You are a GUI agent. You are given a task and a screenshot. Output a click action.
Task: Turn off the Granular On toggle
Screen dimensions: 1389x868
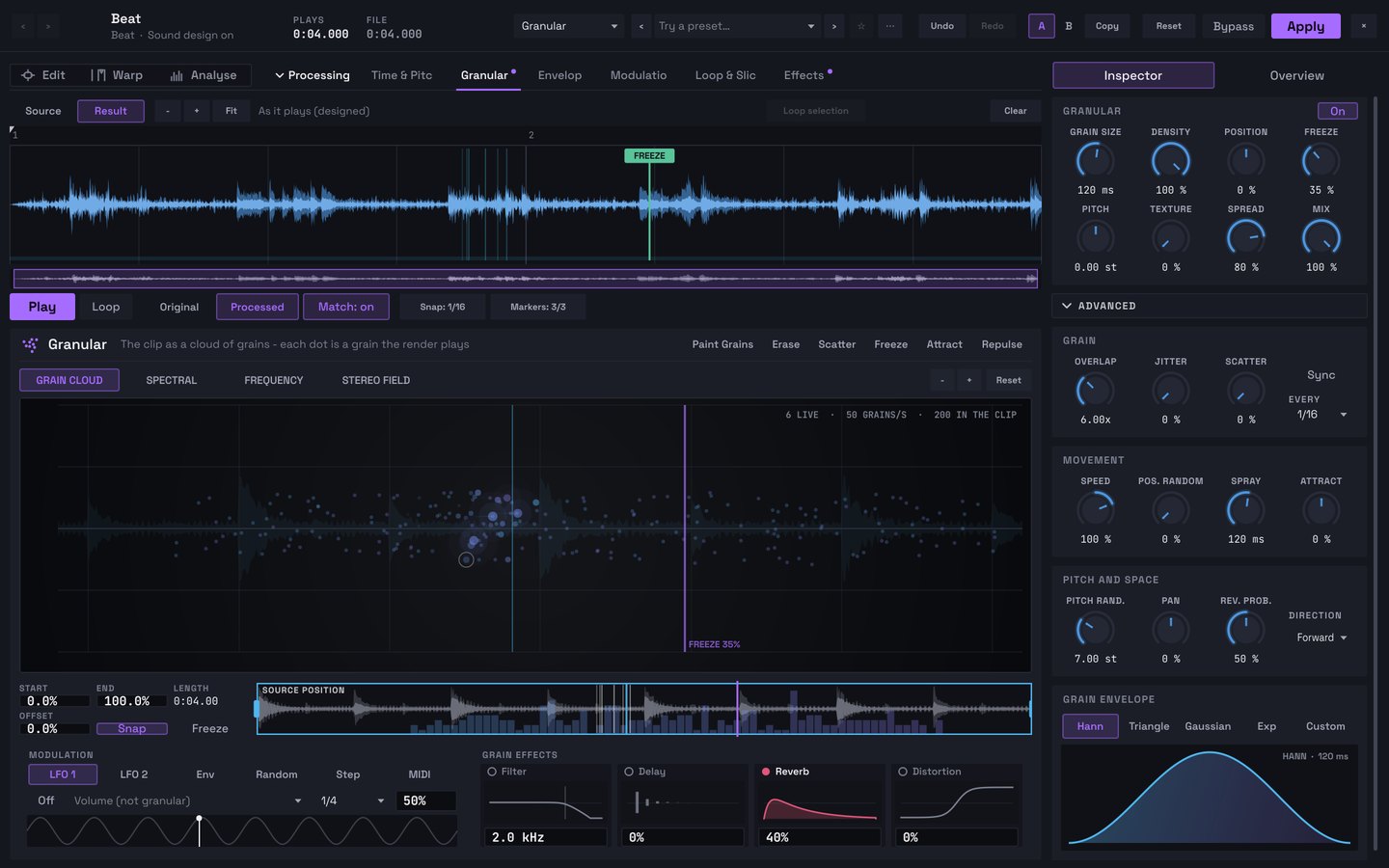[1338, 111]
